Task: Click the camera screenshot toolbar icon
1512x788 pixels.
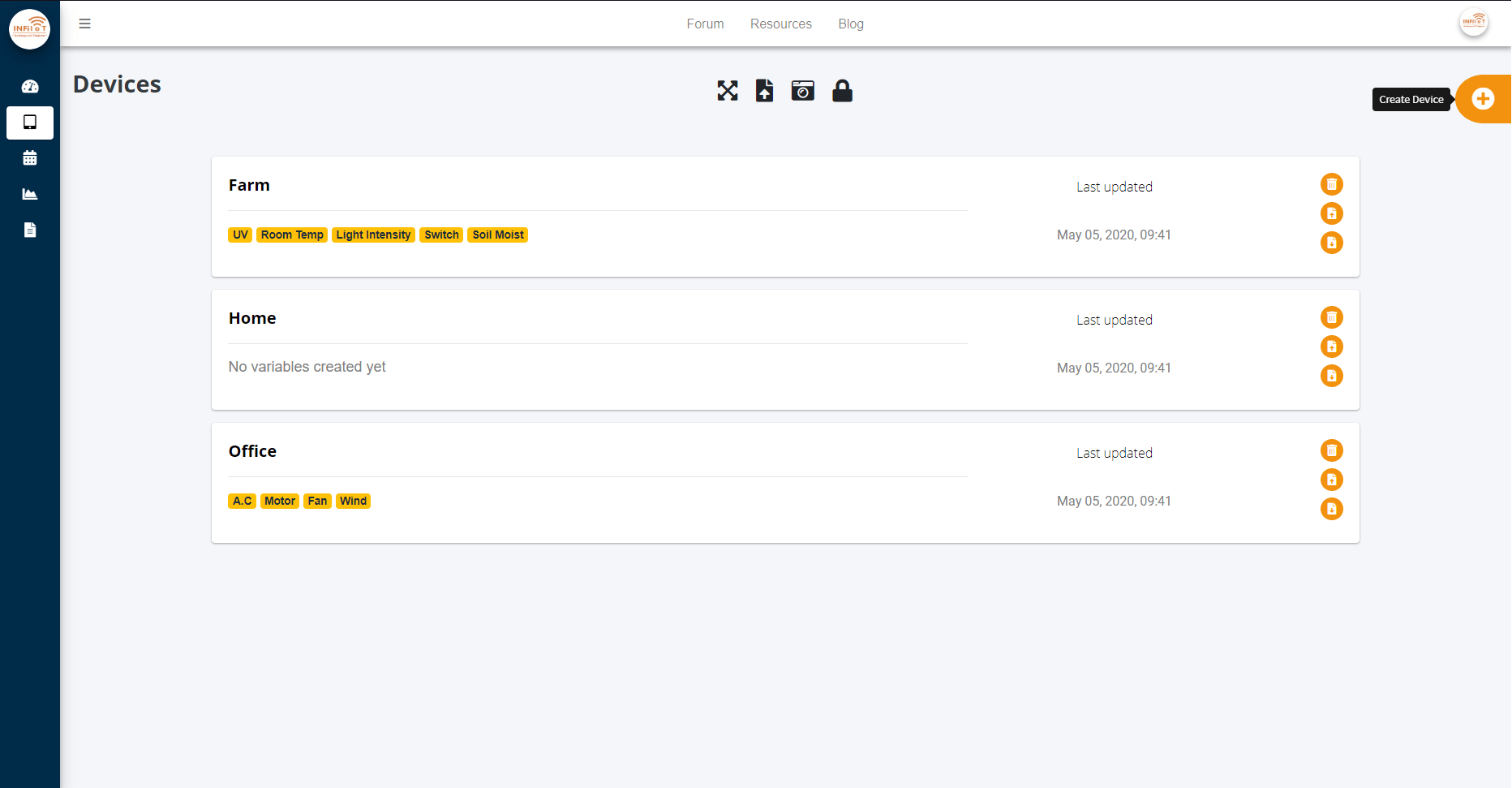Action: point(803,90)
